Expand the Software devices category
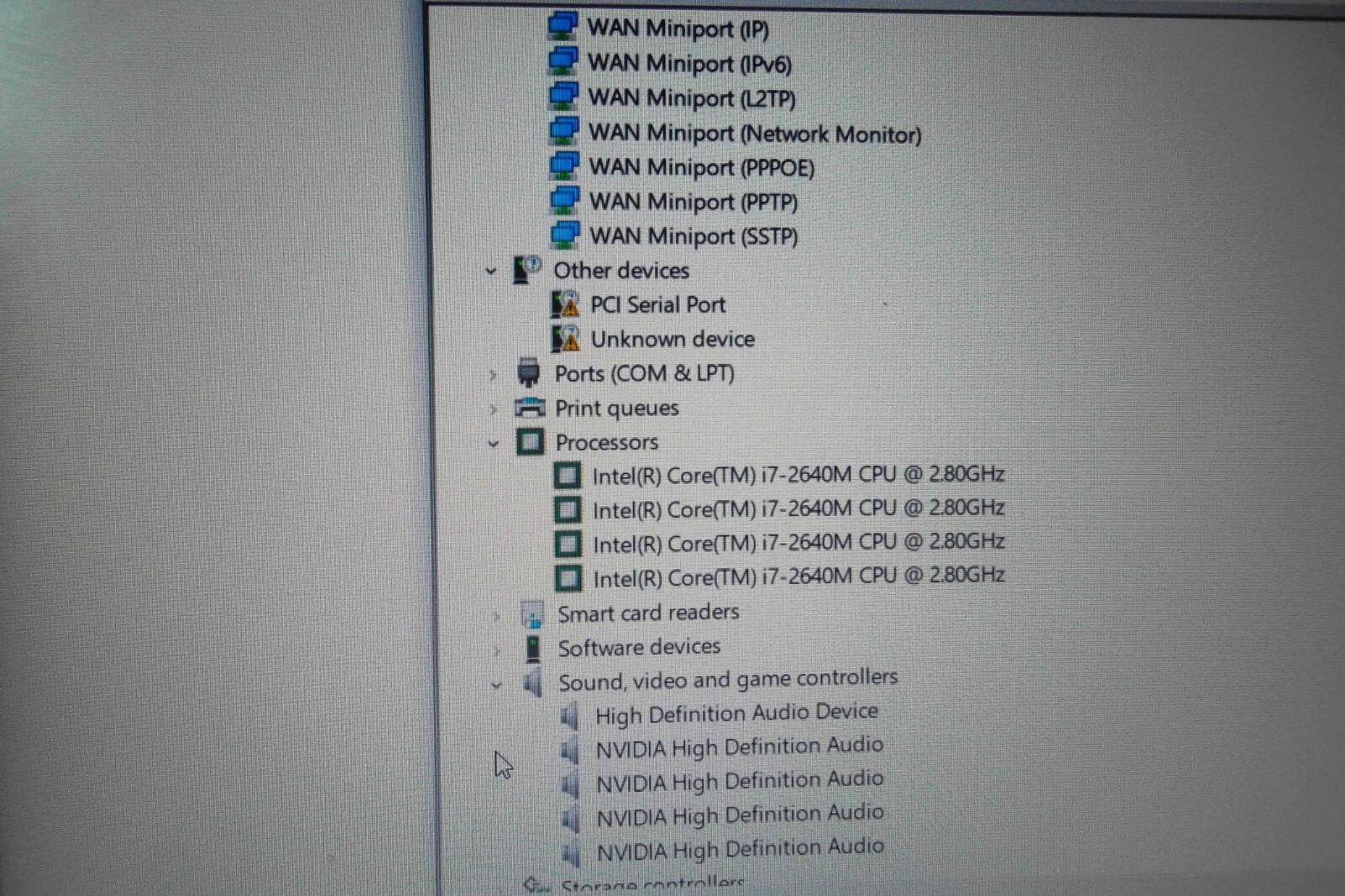 496,650
